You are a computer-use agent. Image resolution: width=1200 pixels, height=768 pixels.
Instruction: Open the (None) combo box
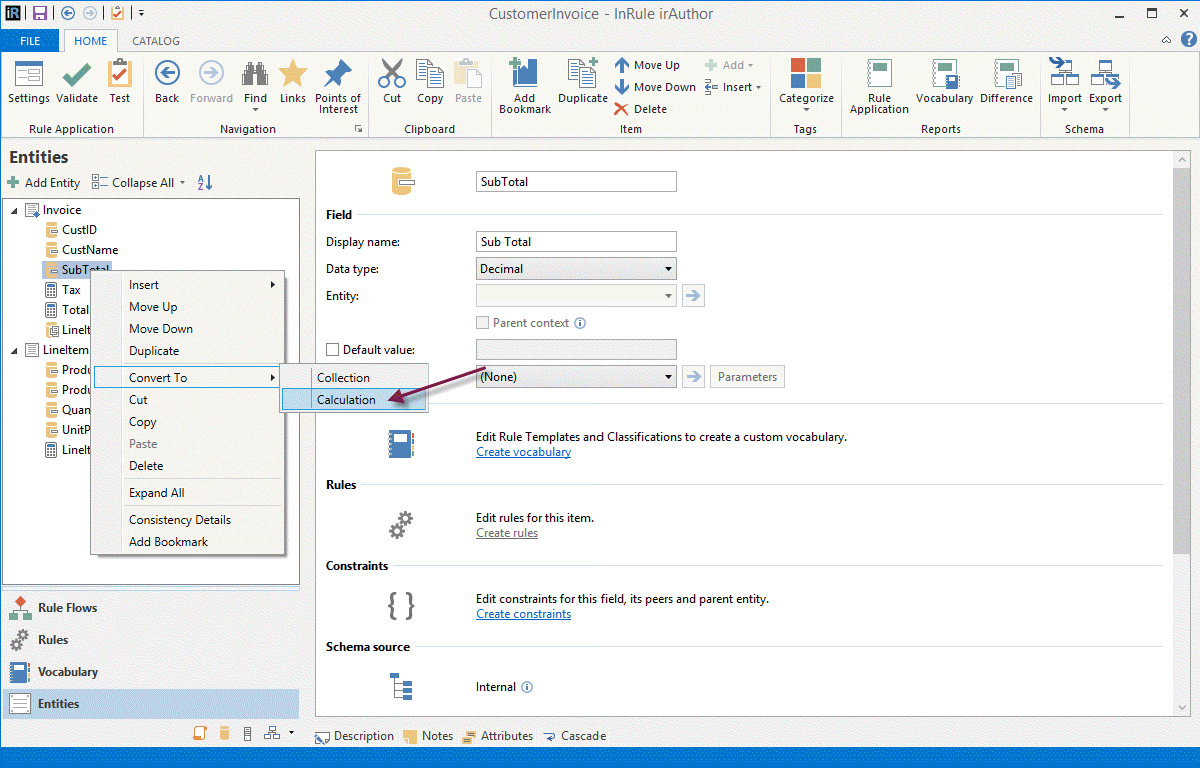coord(576,377)
